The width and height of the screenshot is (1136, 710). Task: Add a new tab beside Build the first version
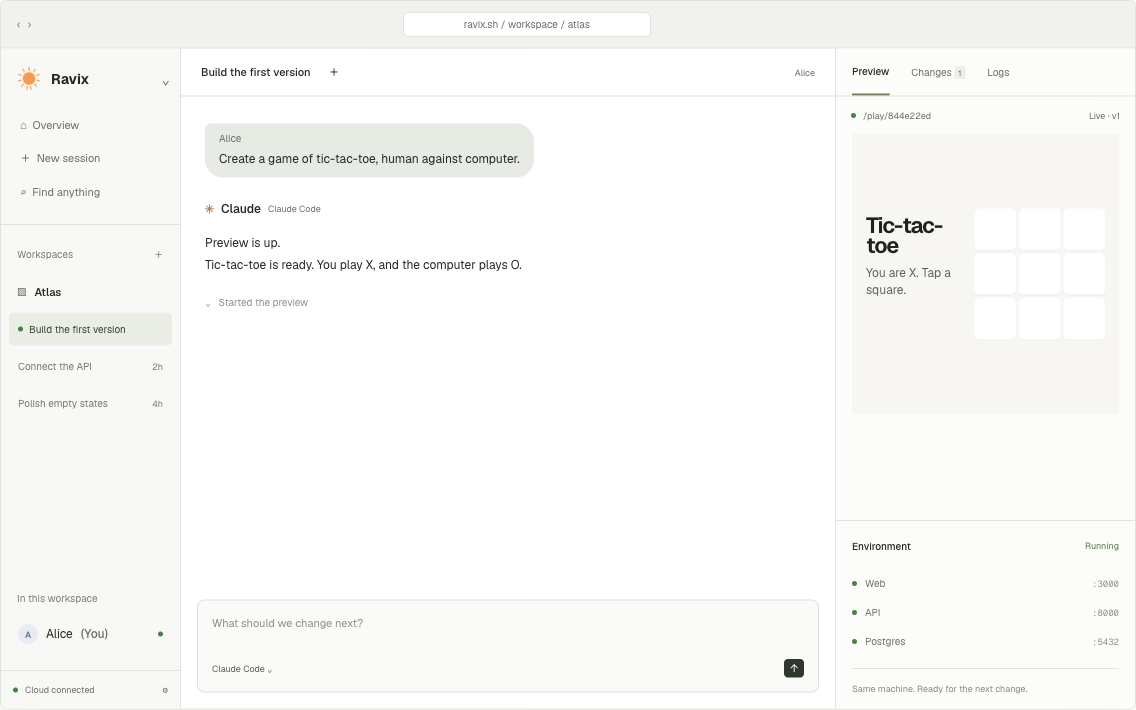pos(334,72)
